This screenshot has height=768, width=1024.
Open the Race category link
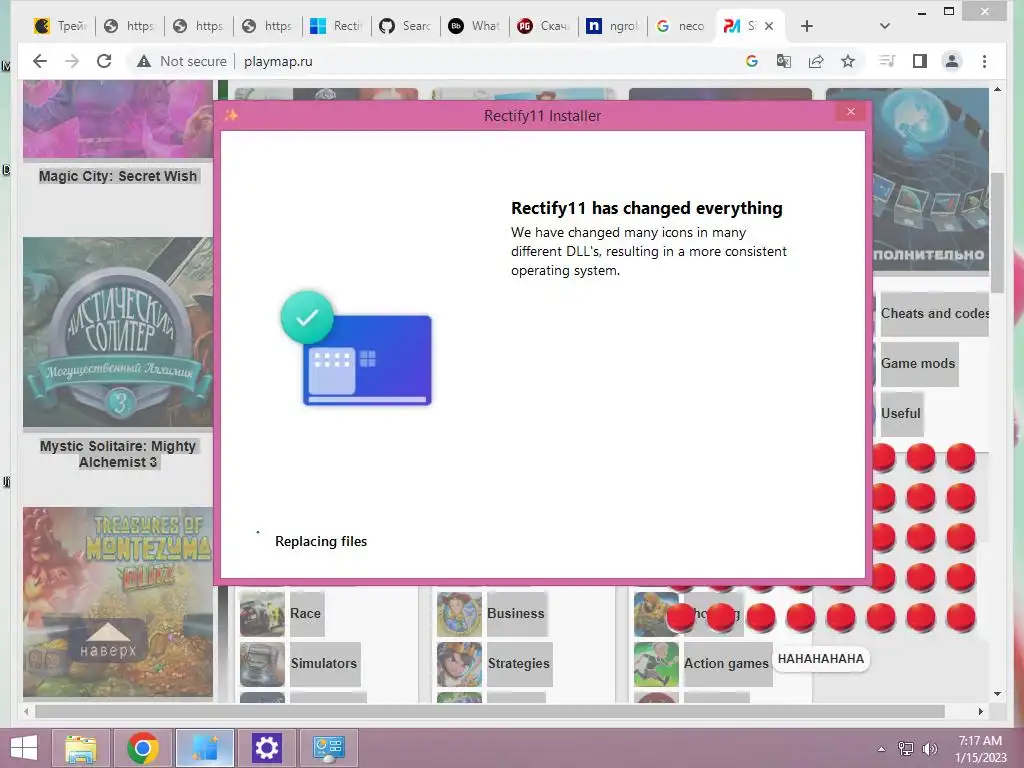pos(306,614)
